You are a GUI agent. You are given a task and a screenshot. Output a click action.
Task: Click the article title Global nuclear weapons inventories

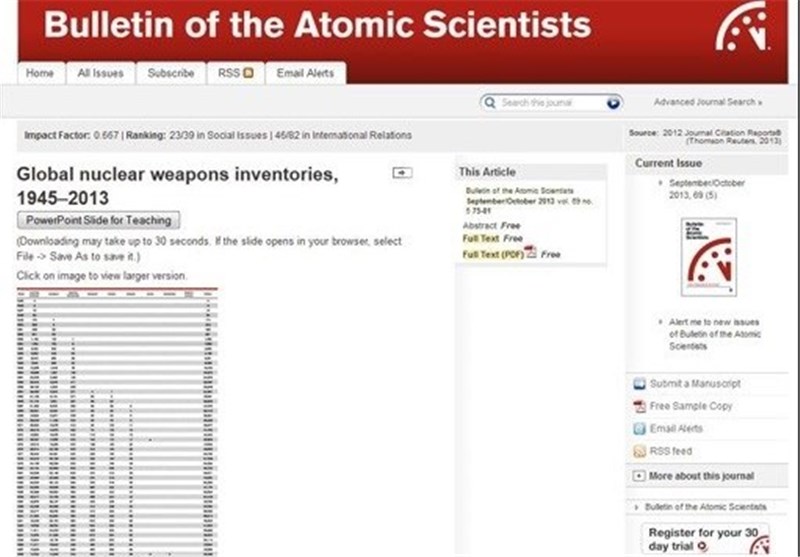[177, 186]
